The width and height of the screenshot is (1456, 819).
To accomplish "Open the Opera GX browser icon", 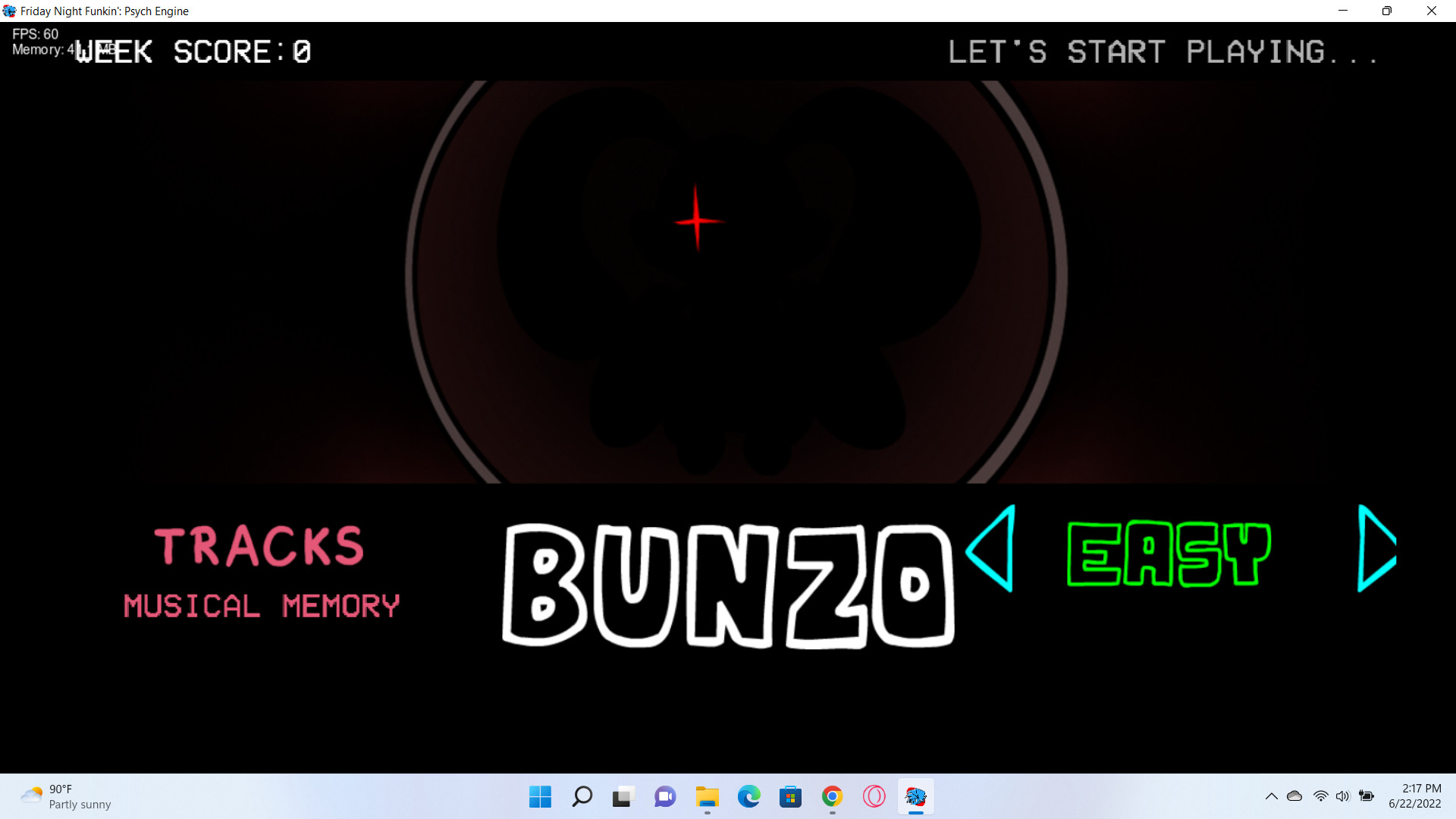I will click(x=874, y=796).
